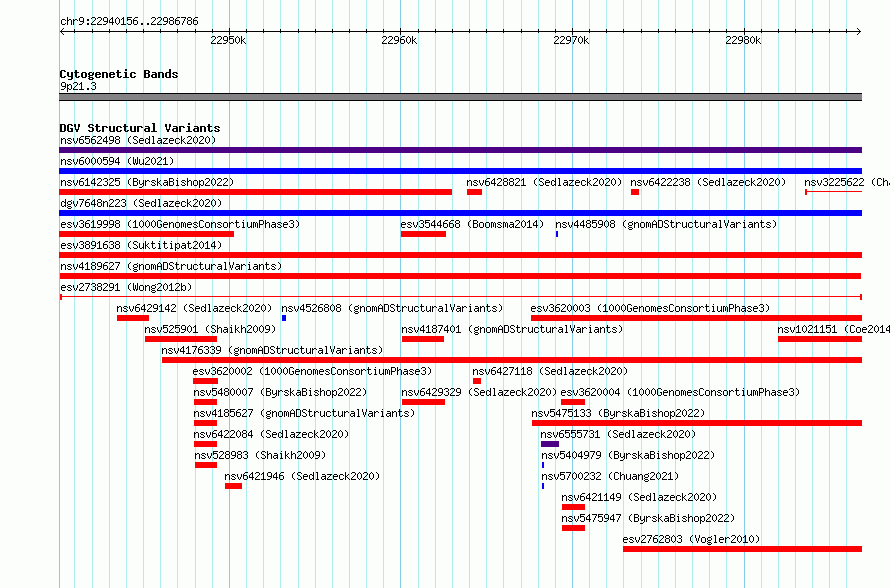Open the nsv3225622 variant label
Viewport: 890px width, 588px height.
[x=846, y=182]
